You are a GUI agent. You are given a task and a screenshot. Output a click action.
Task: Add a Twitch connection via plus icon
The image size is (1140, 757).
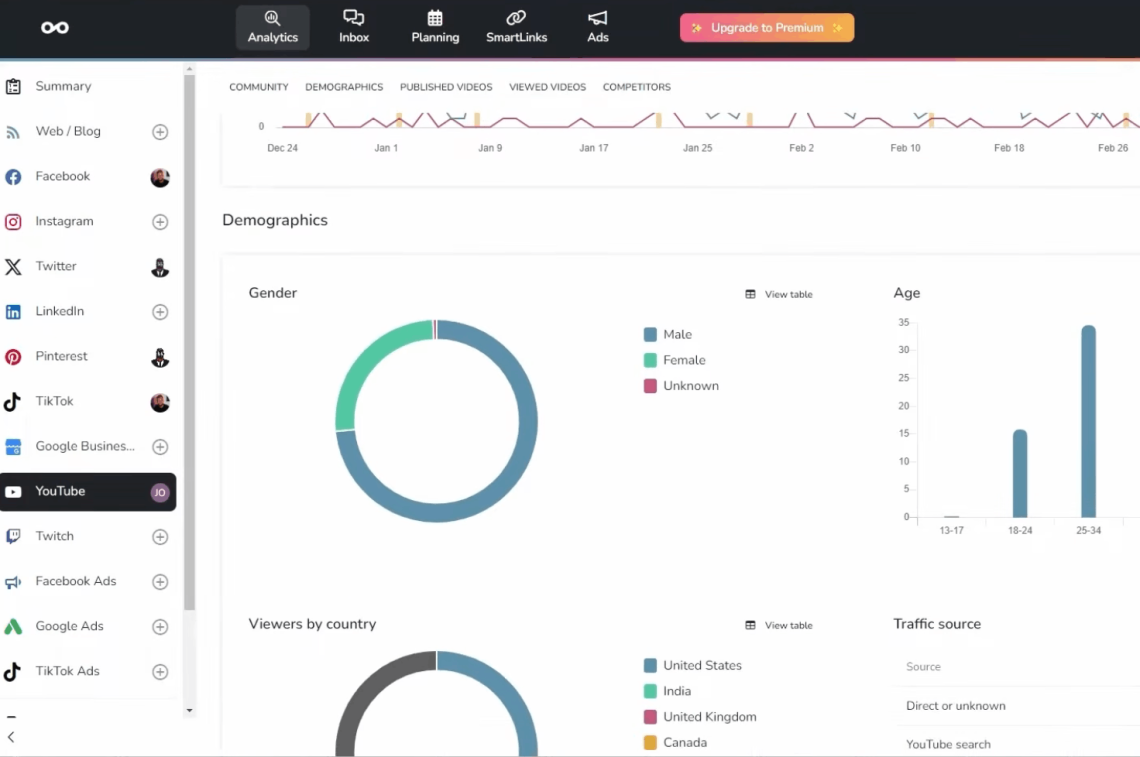[160, 537]
